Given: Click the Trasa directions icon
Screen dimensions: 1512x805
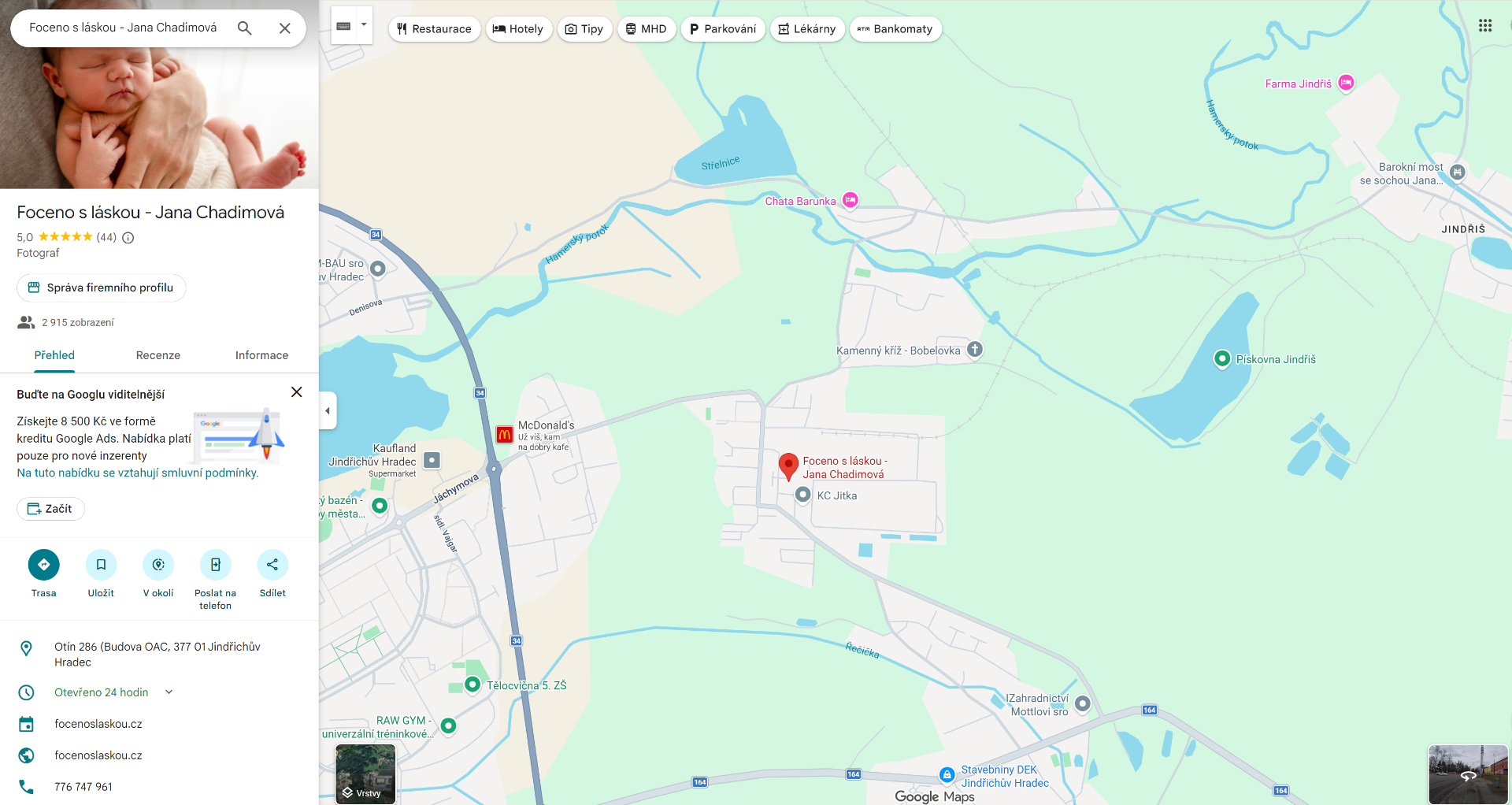Looking at the screenshot, I should click(43, 565).
